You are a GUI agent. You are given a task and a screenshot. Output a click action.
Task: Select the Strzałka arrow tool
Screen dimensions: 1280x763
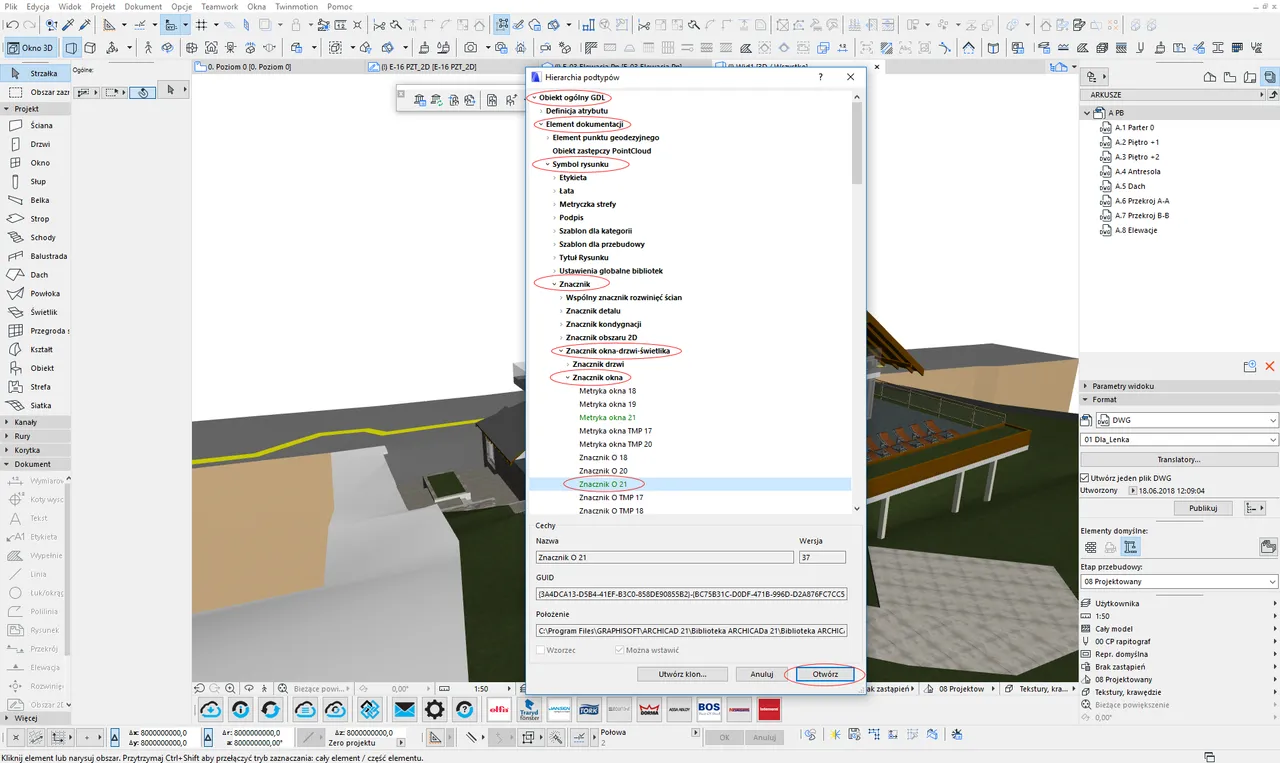point(35,73)
